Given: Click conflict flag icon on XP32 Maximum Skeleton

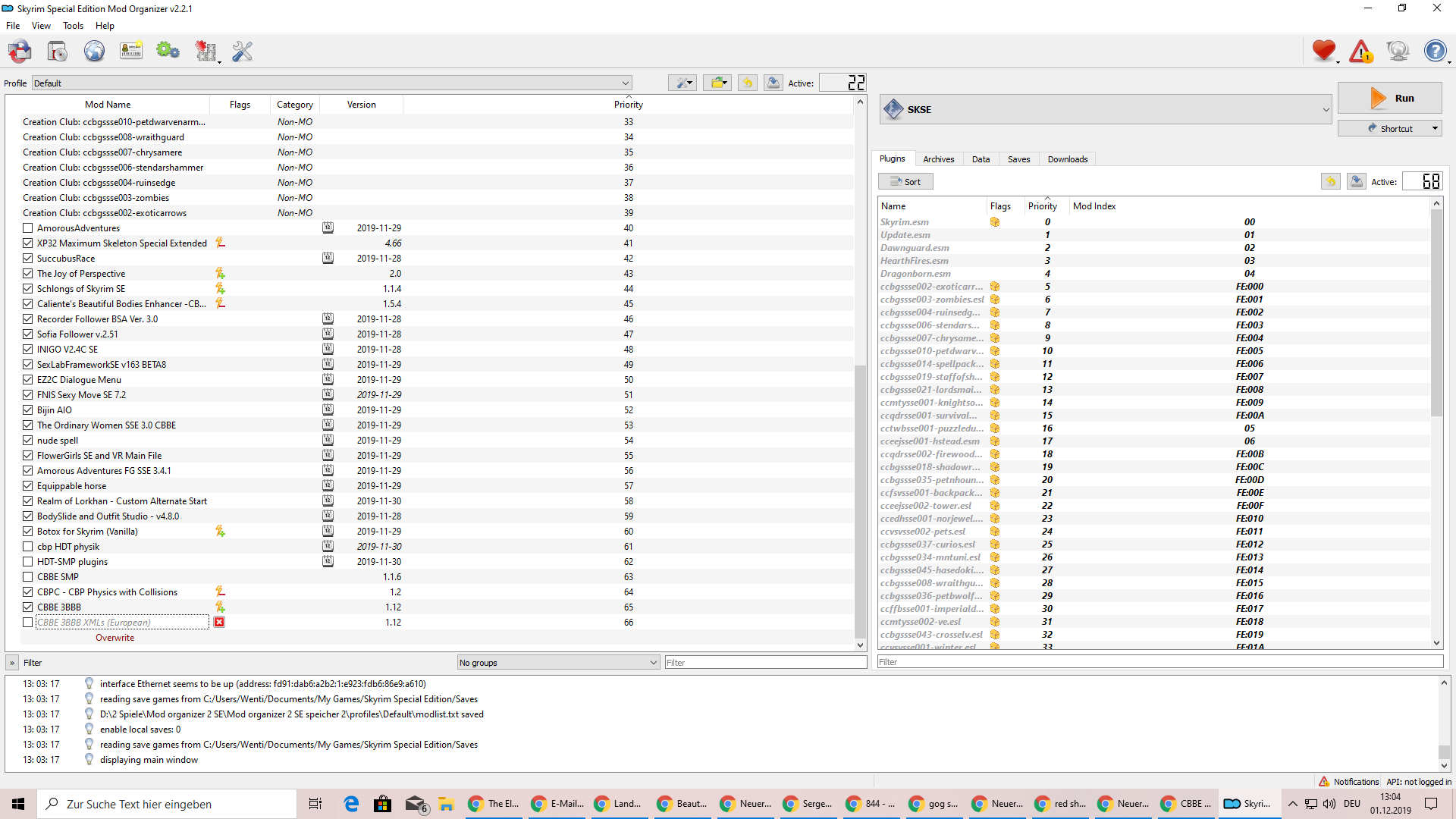Looking at the screenshot, I should click(x=220, y=243).
